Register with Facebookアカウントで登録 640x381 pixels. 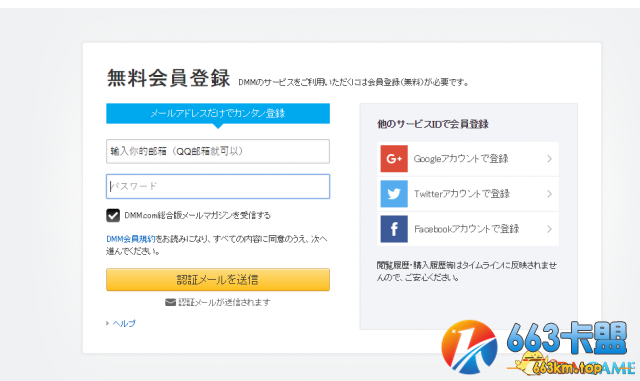pos(468,229)
